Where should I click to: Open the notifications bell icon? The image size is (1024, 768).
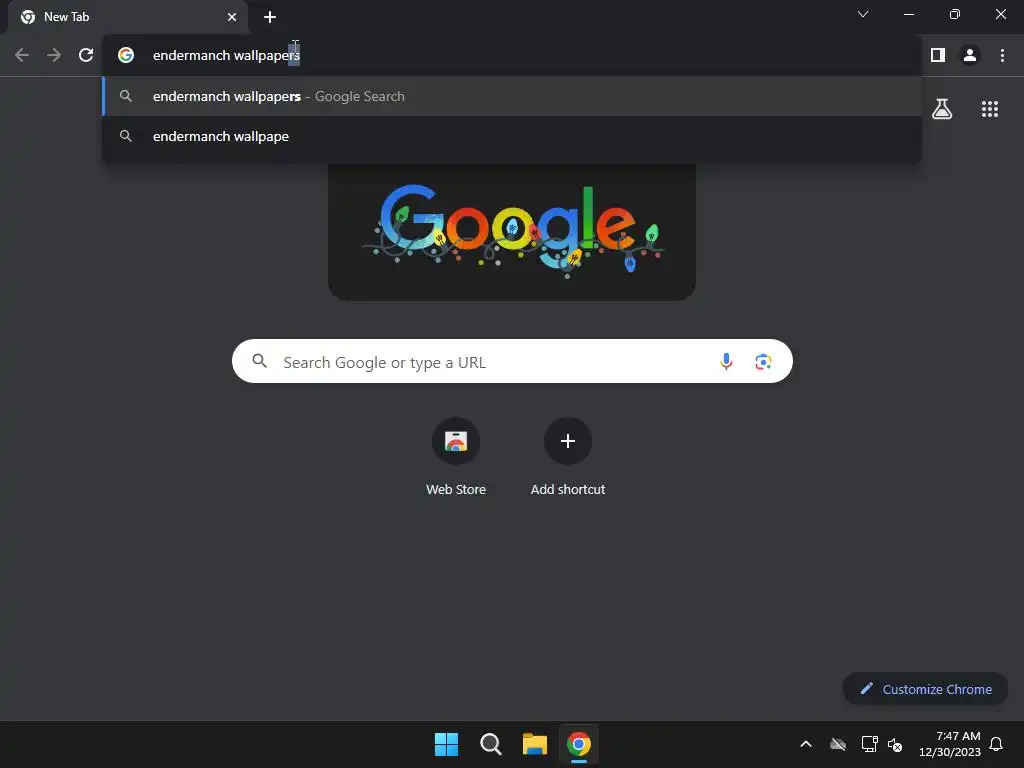[x=996, y=744]
